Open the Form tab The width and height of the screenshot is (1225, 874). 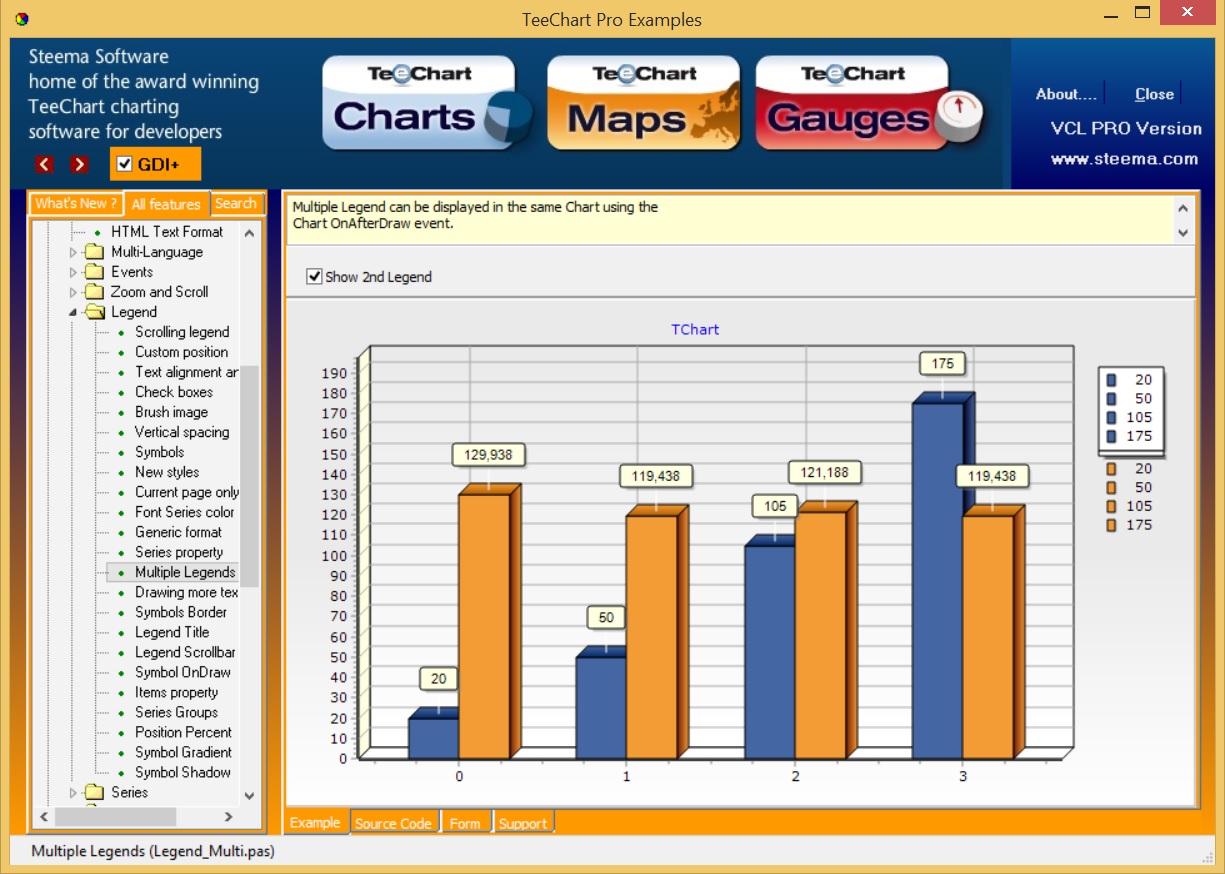click(465, 823)
